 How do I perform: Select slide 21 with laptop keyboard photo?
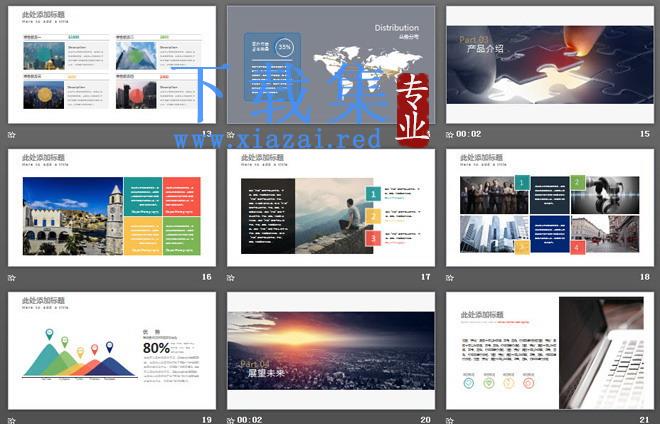pyautogui.click(x=550, y=351)
